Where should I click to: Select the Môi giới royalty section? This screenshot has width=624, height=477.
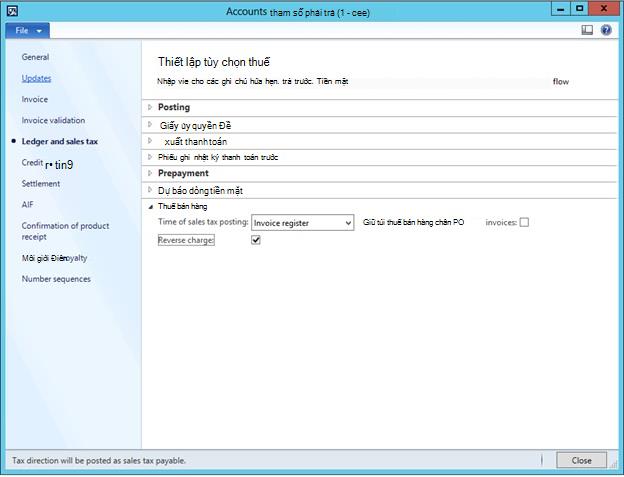tap(55, 258)
